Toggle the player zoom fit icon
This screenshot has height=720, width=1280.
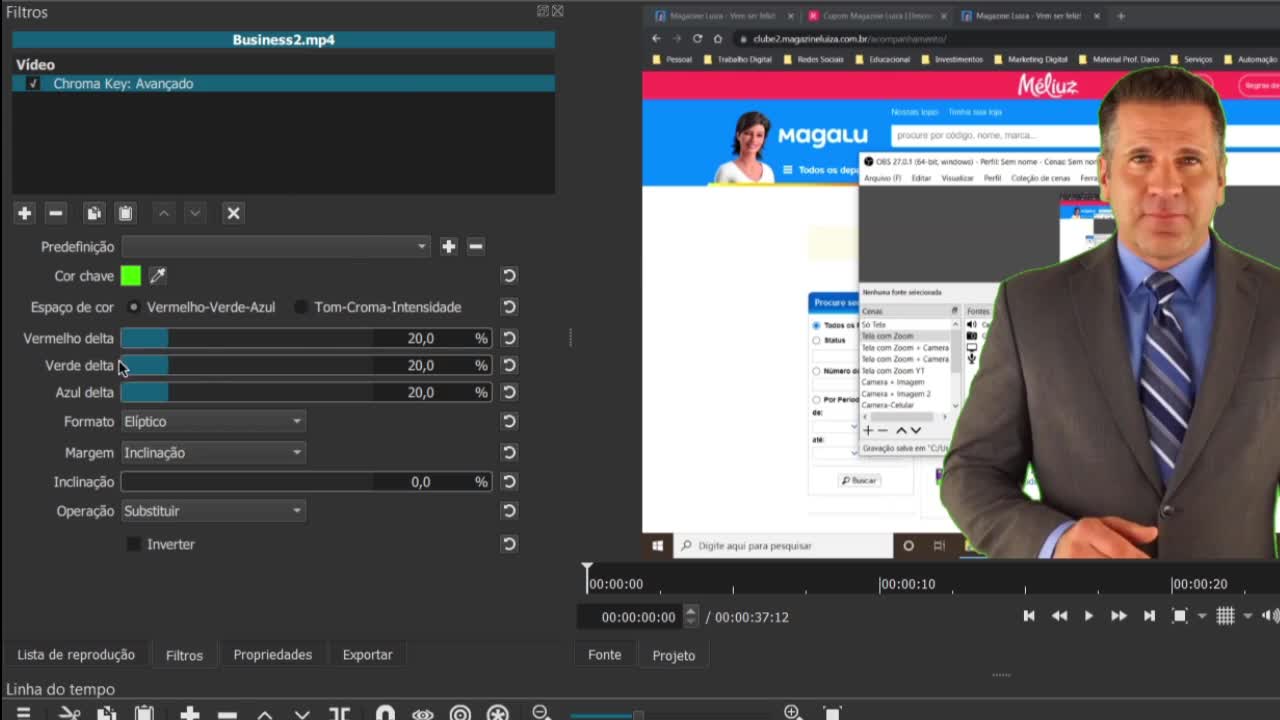click(1180, 616)
